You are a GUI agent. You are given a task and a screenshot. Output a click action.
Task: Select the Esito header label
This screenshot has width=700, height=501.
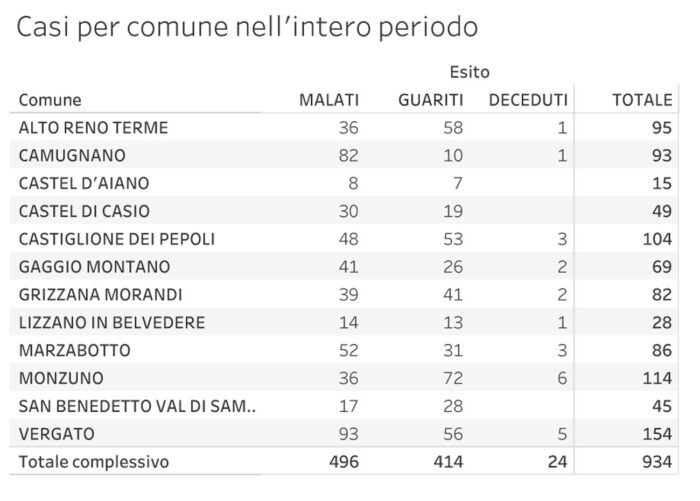click(469, 72)
